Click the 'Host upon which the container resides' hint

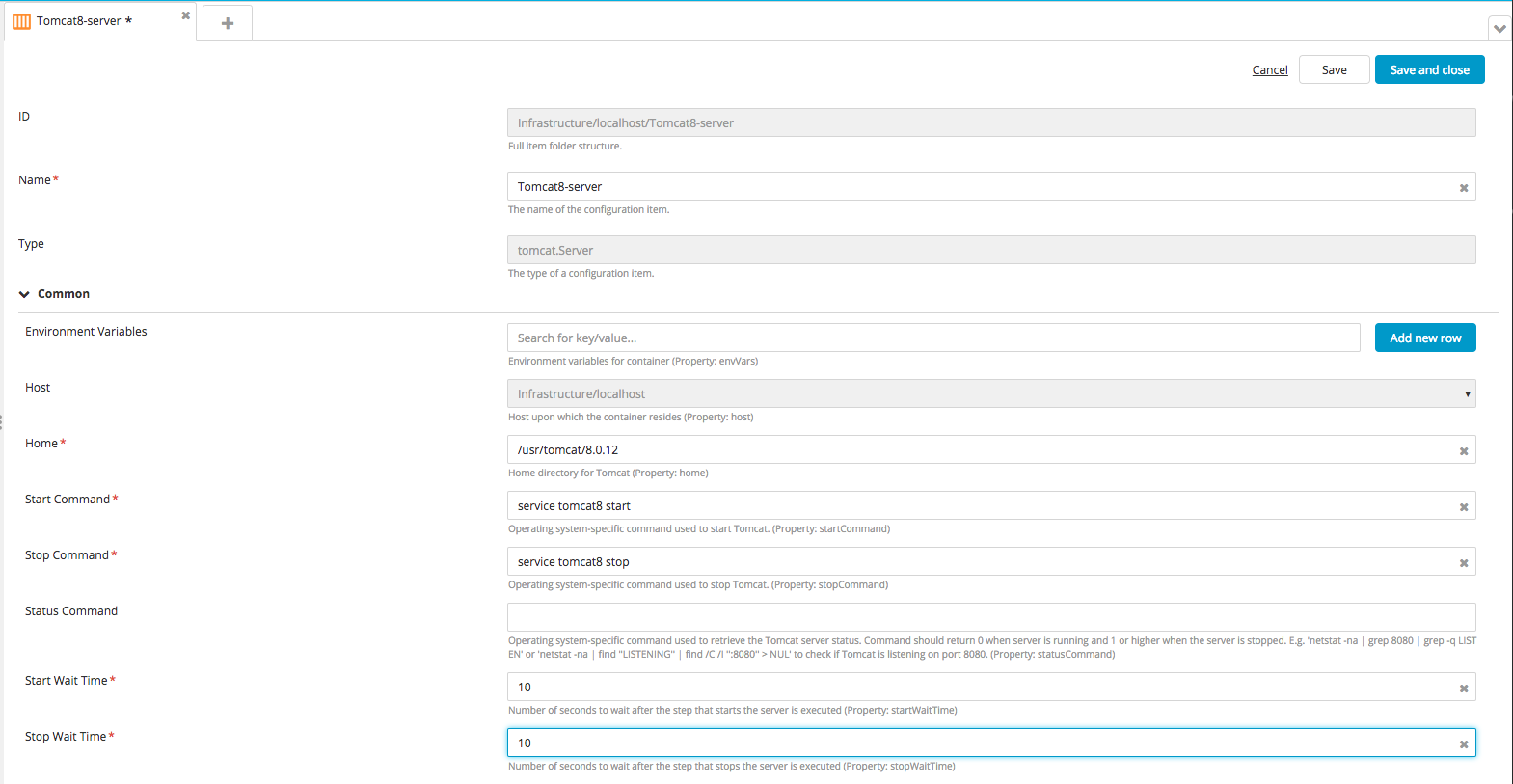click(631, 417)
